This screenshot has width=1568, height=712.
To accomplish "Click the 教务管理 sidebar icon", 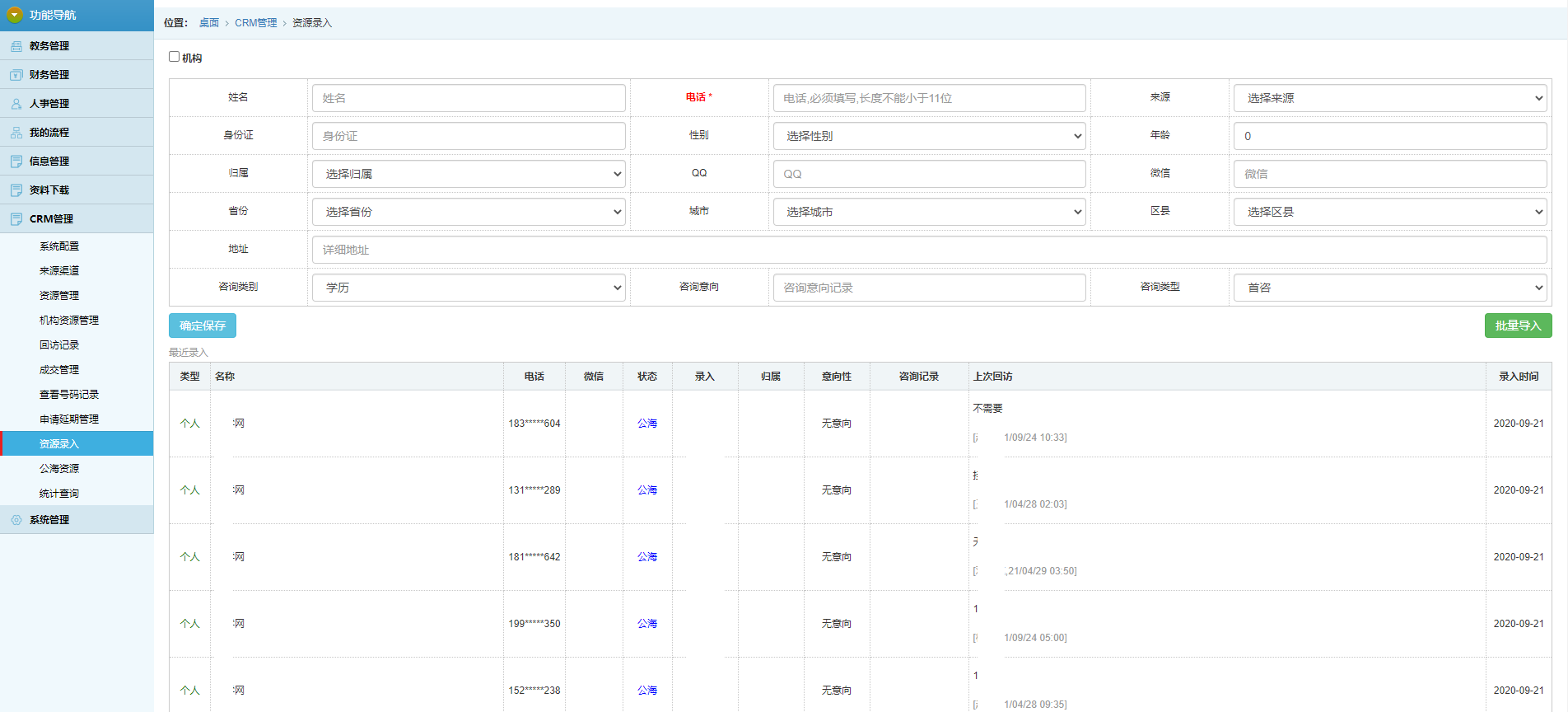I will (x=16, y=46).
